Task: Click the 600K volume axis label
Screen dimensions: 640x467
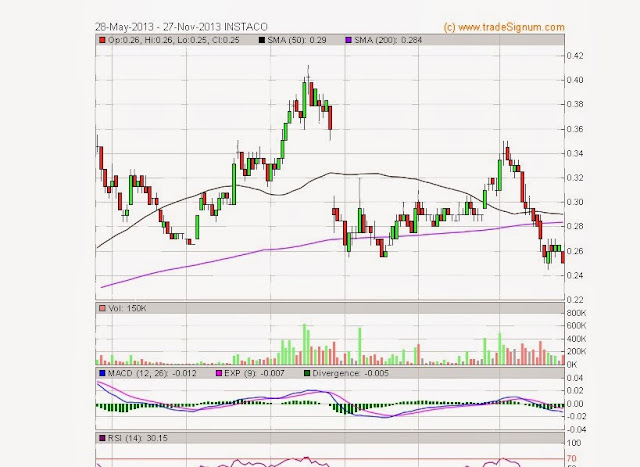Action: [576, 326]
